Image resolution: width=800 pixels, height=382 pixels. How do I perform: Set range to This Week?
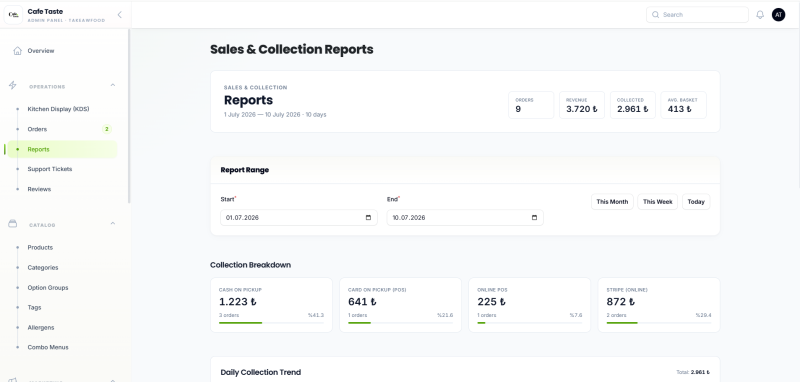(x=658, y=201)
